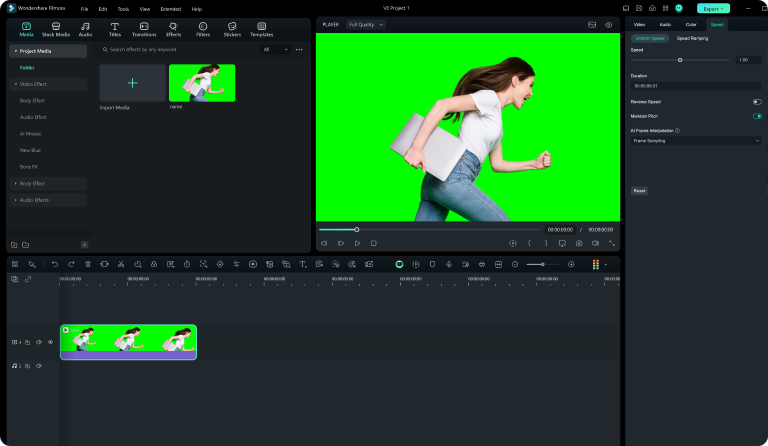The width and height of the screenshot is (768, 446).
Task: Open the Stickers panel
Action: pos(232,29)
